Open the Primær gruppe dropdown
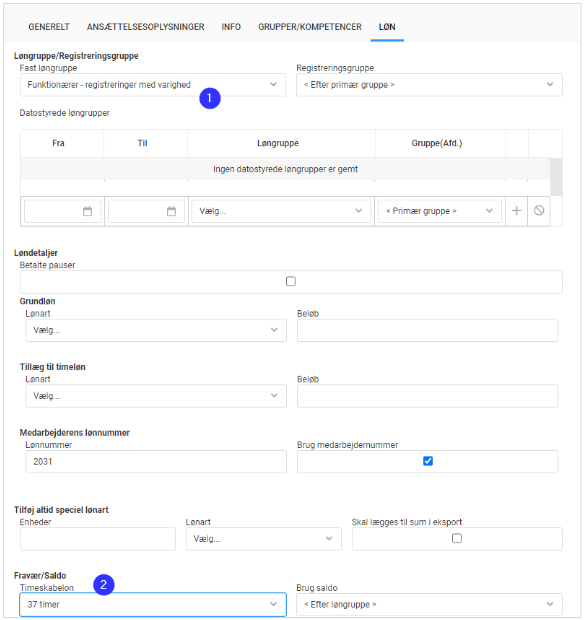Viewport: 584px width, 620px height. tap(440, 211)
